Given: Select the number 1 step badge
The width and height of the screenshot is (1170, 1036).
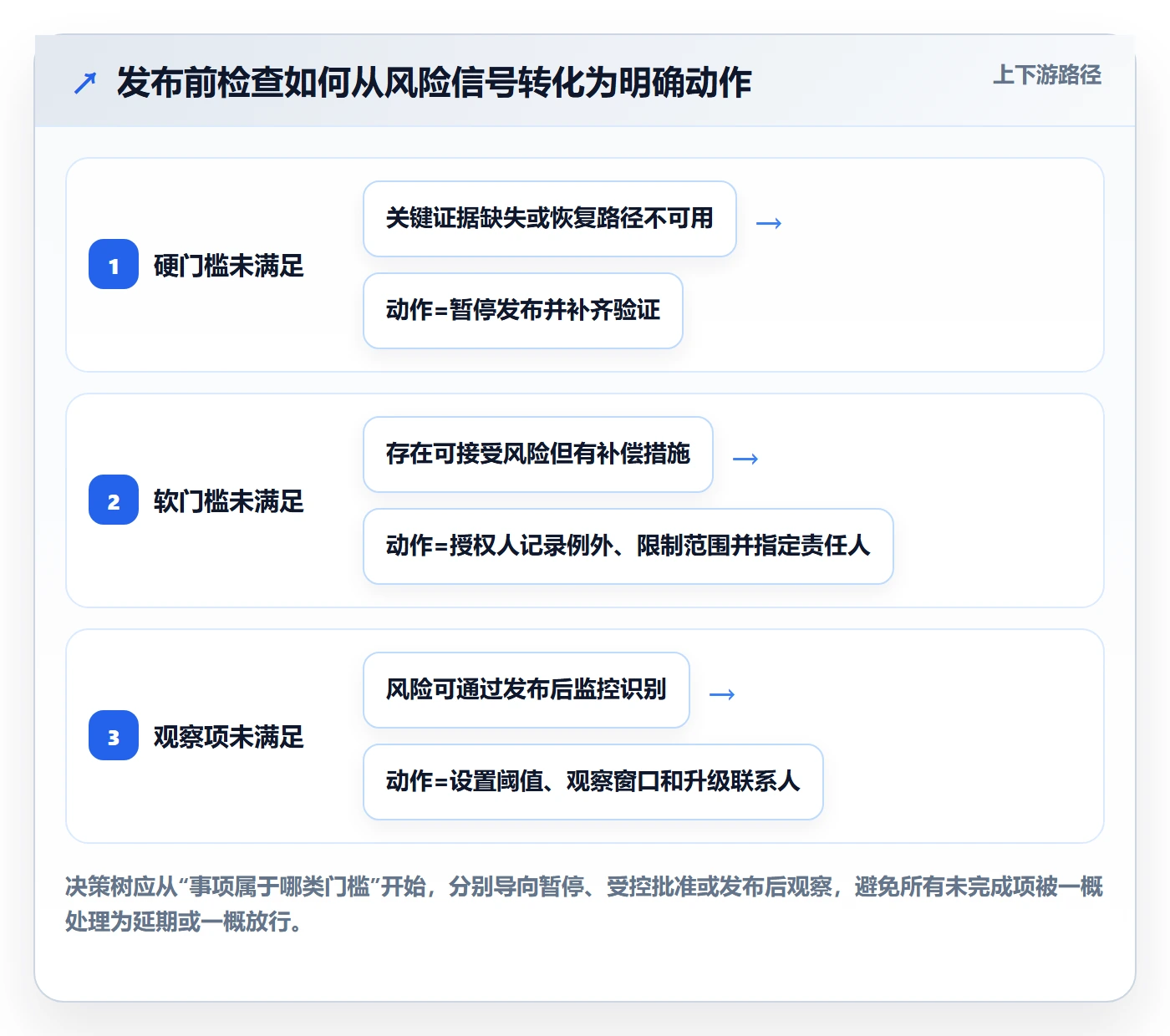Looking at the screenshot, I should [x=114, y=265].
